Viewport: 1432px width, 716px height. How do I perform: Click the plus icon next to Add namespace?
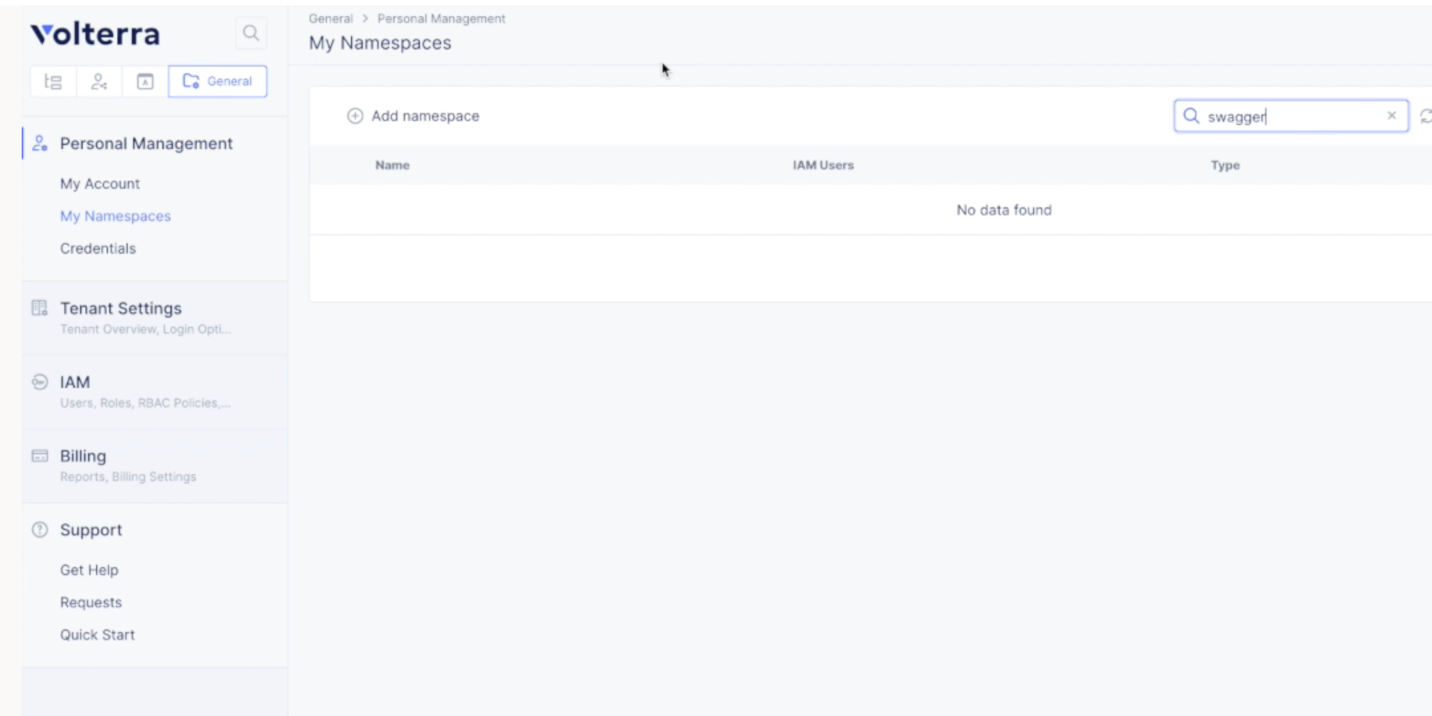coord(355,116)
